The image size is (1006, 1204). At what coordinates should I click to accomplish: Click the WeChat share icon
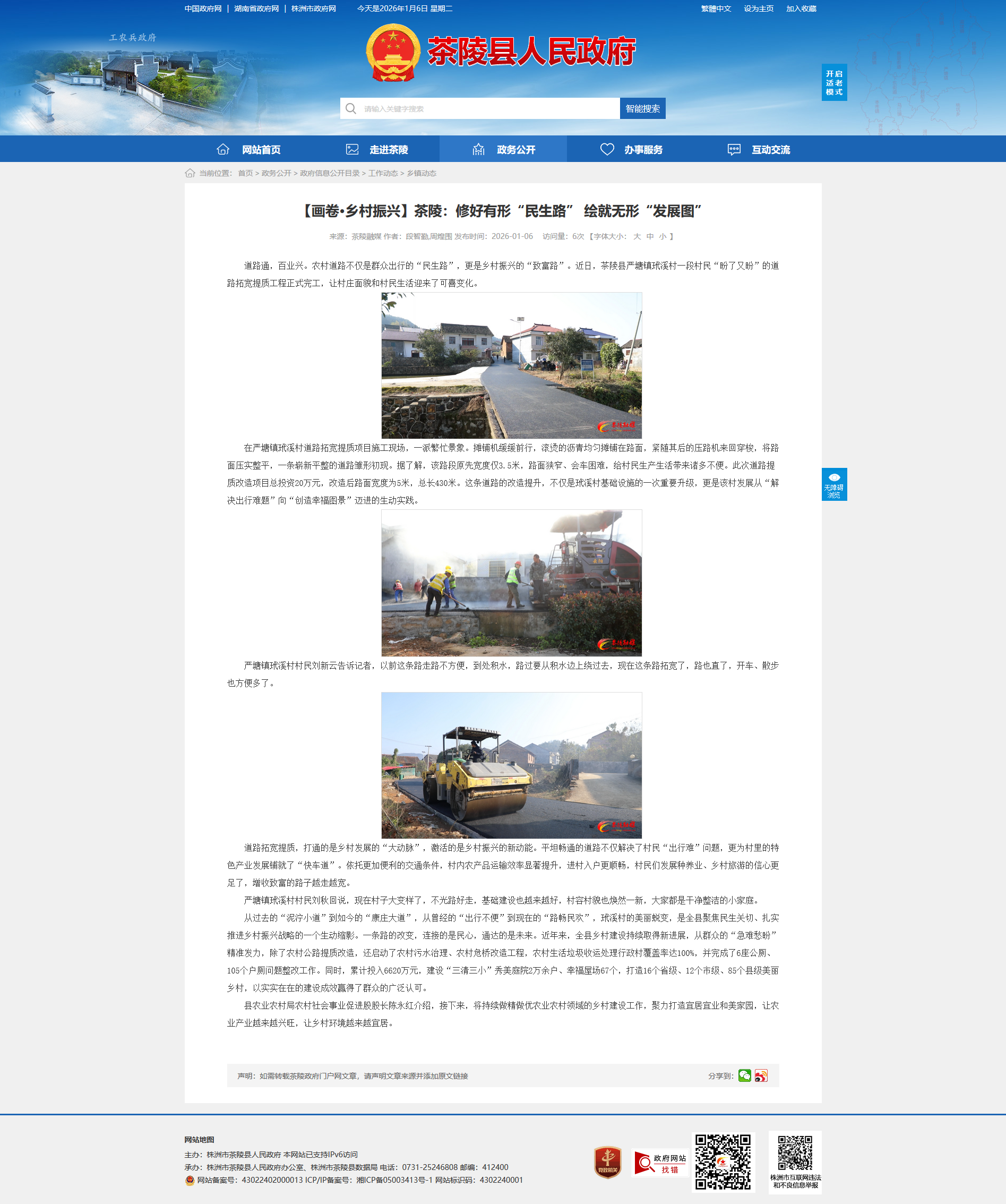(x=744, y=1075)
